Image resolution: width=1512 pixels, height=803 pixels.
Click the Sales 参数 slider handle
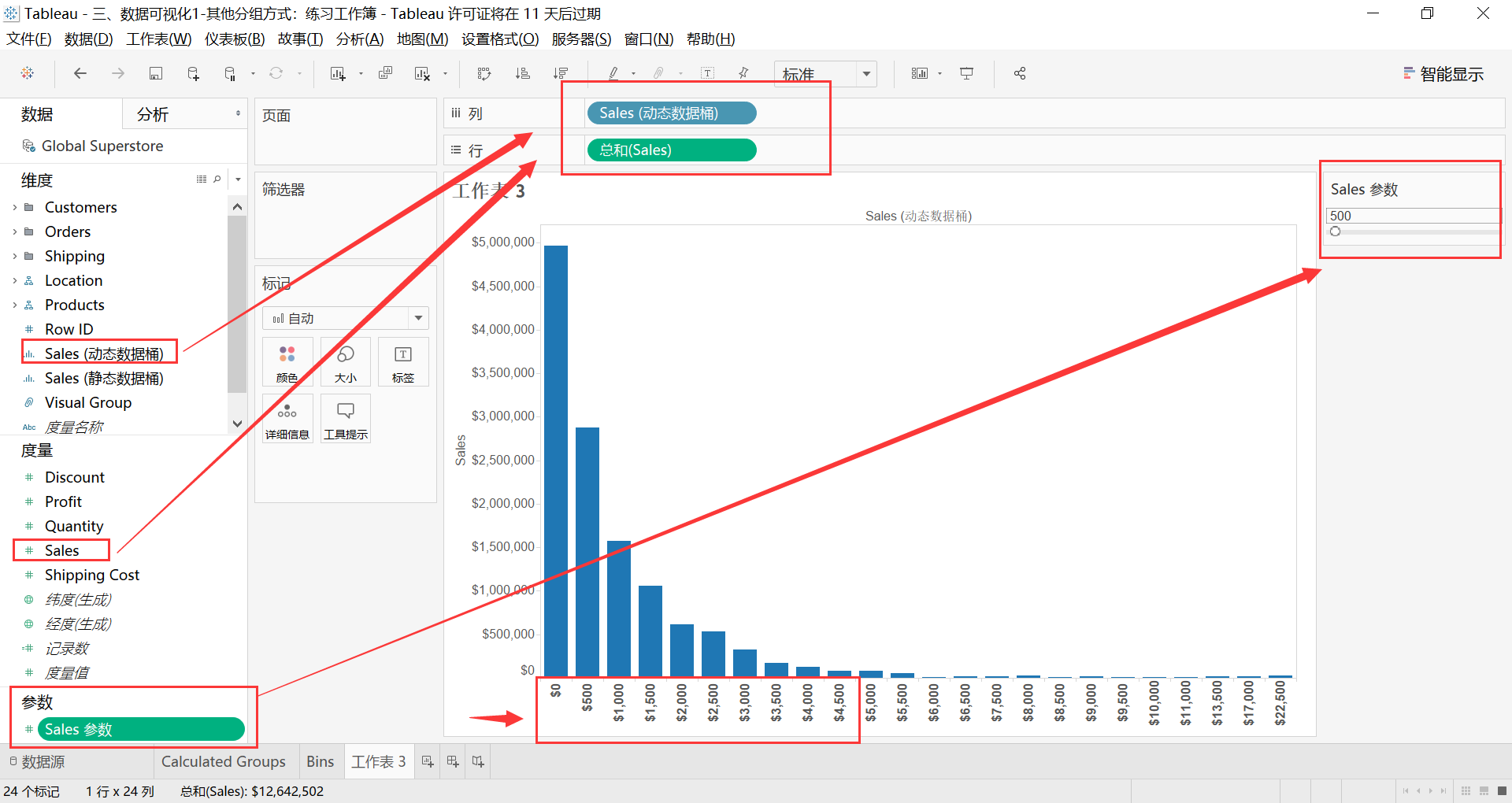click(x=1335, y=231)
